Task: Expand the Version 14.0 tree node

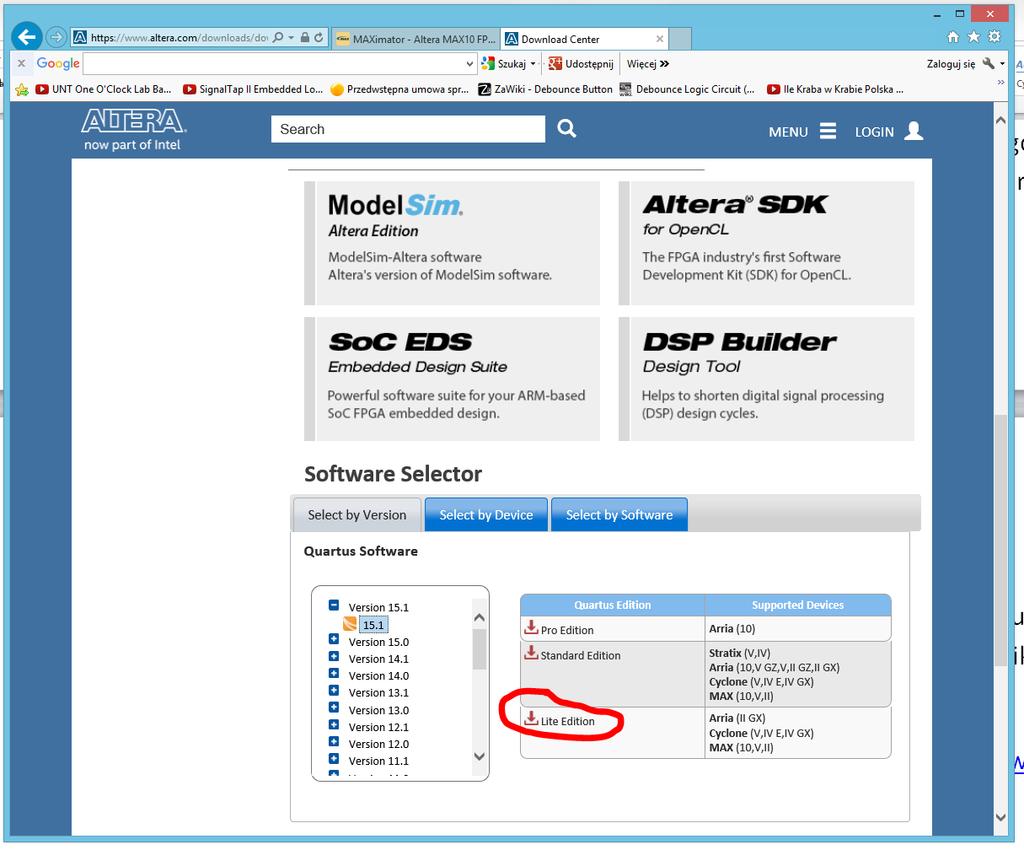Action: coord(334,674)
